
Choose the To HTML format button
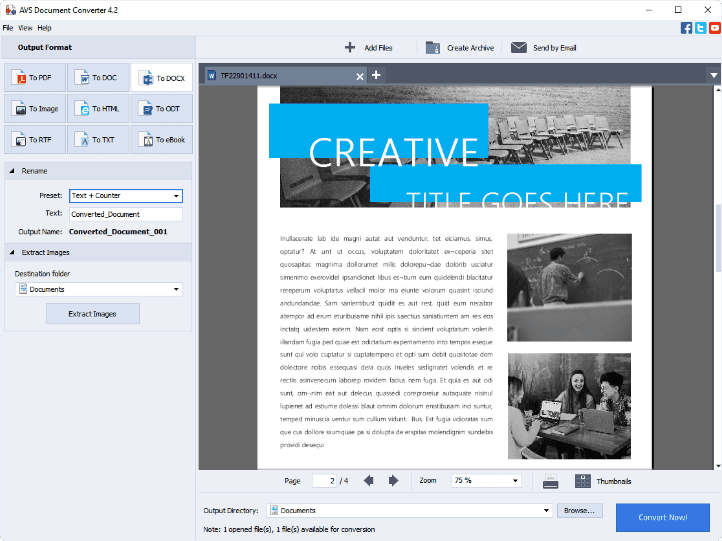coord(98,109)
